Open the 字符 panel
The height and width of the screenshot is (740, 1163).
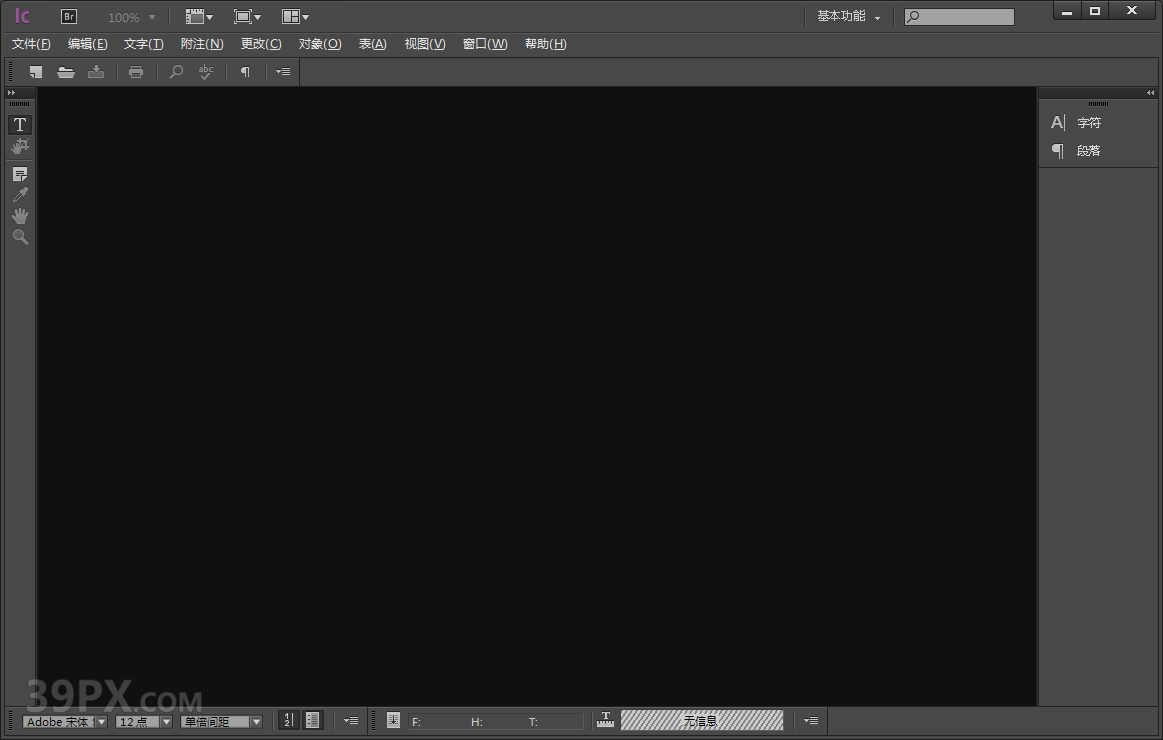click(1089, 122)
